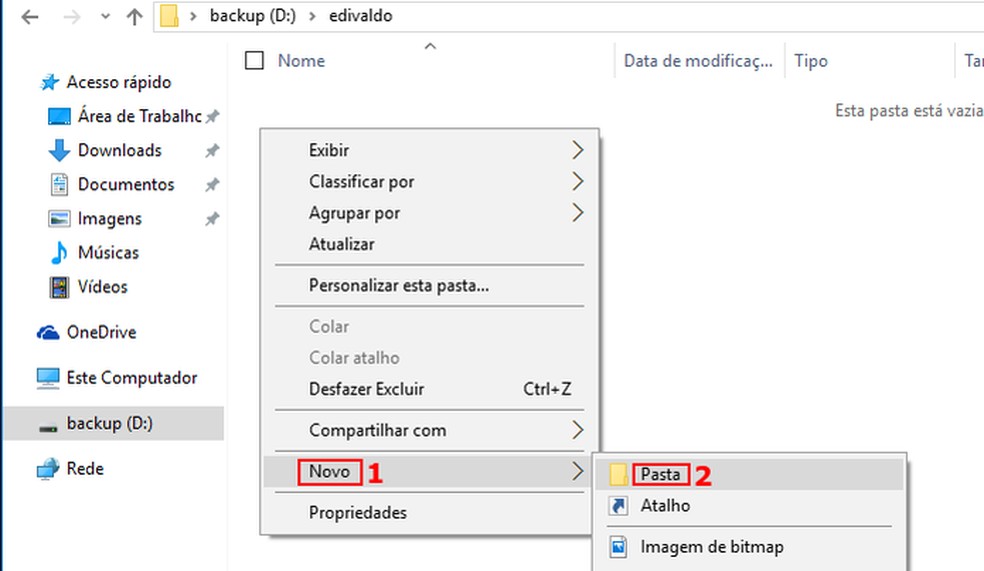Click Pasta to create a new folder
Image resolution: width=984 pixels, height=571 pixels.
tap(660, 474)
